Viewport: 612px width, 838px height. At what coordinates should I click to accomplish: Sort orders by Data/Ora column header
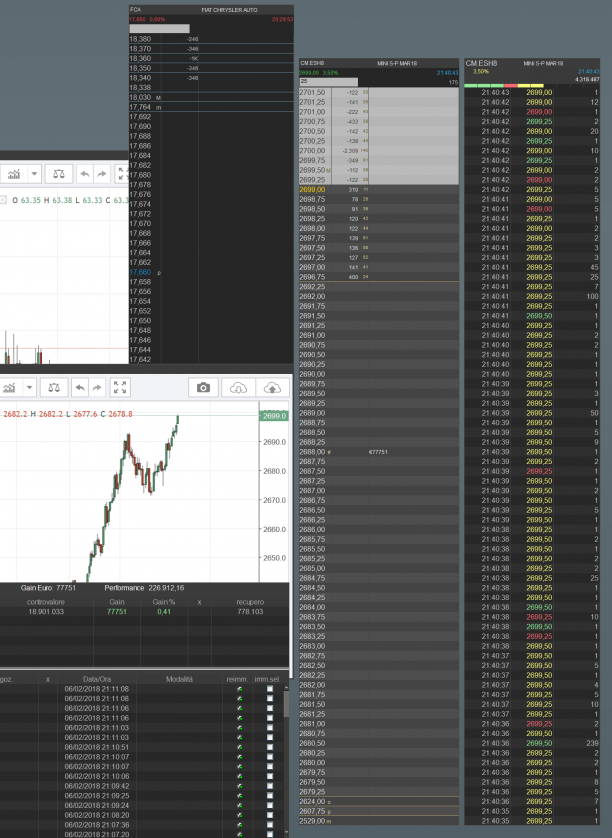pos(97,679)
